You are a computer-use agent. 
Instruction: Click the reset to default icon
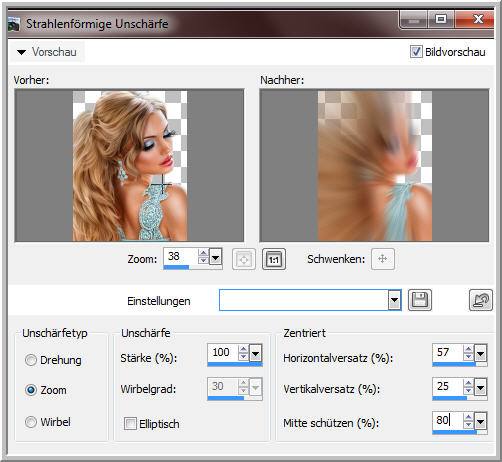(480, 300)
